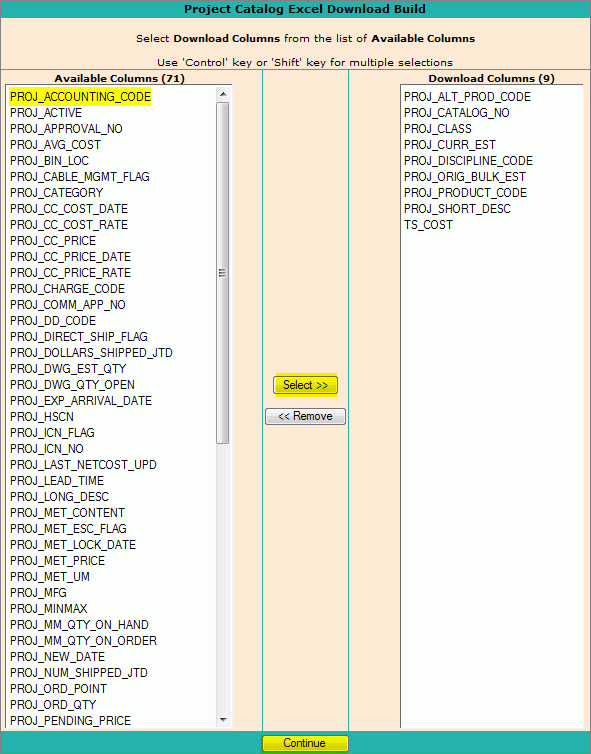This screenshot has height=754, width=591.
Task: Choose PROJ_LEAD_TIME entry
Action: pyautogui.click(x=57, y=481)
